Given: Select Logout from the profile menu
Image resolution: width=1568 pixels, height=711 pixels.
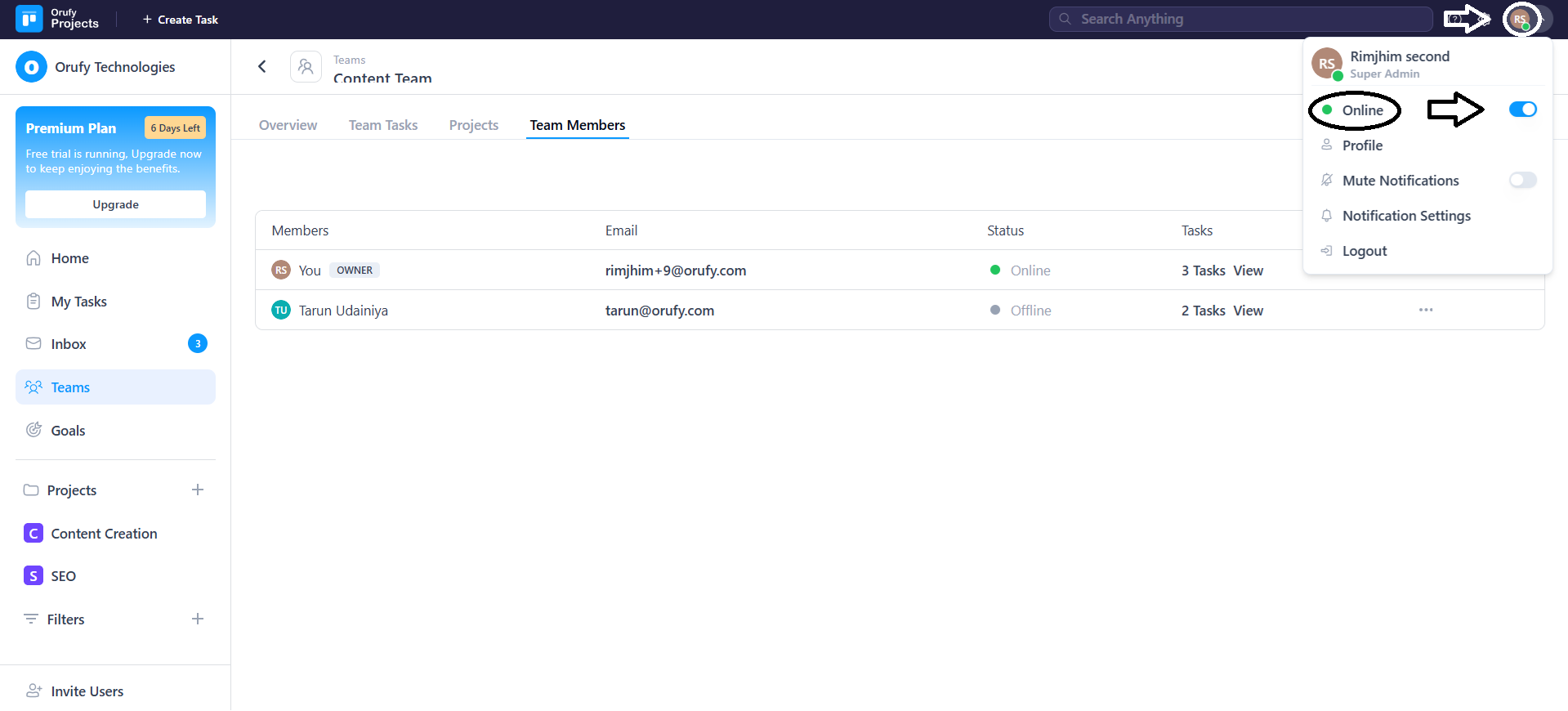Looking at the screenshot, I should click(x=1364, y=251).
